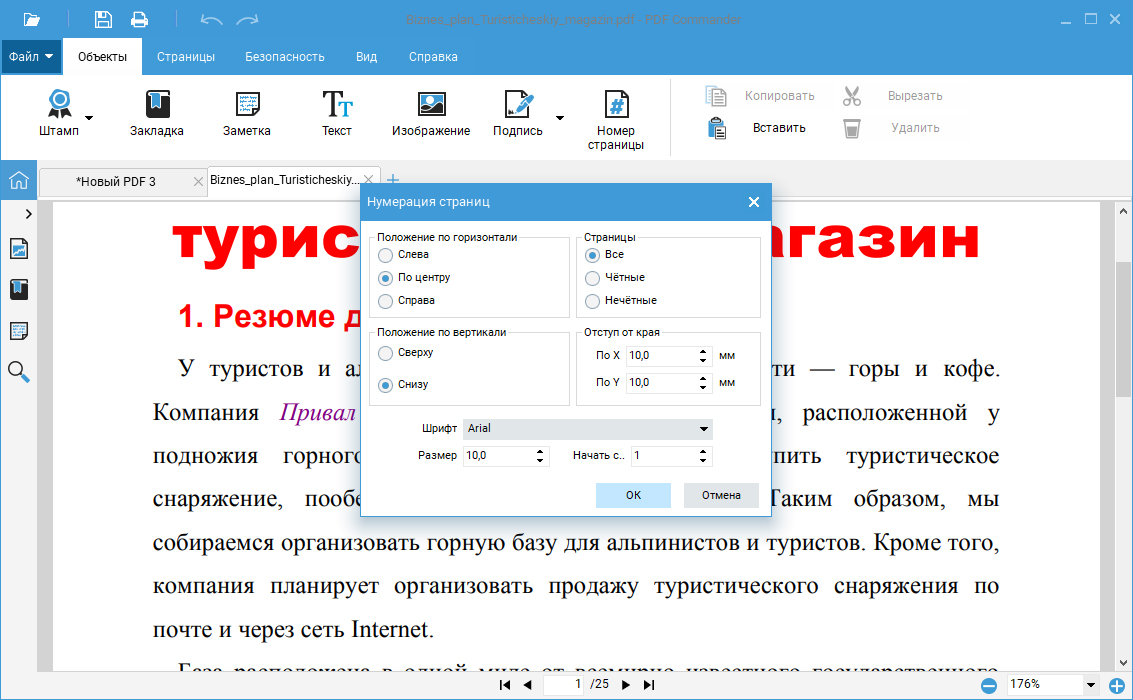This screenshot has width=1133, height=700.
Task: Go to the home start screen icon
Action: [x=19, y=180]
